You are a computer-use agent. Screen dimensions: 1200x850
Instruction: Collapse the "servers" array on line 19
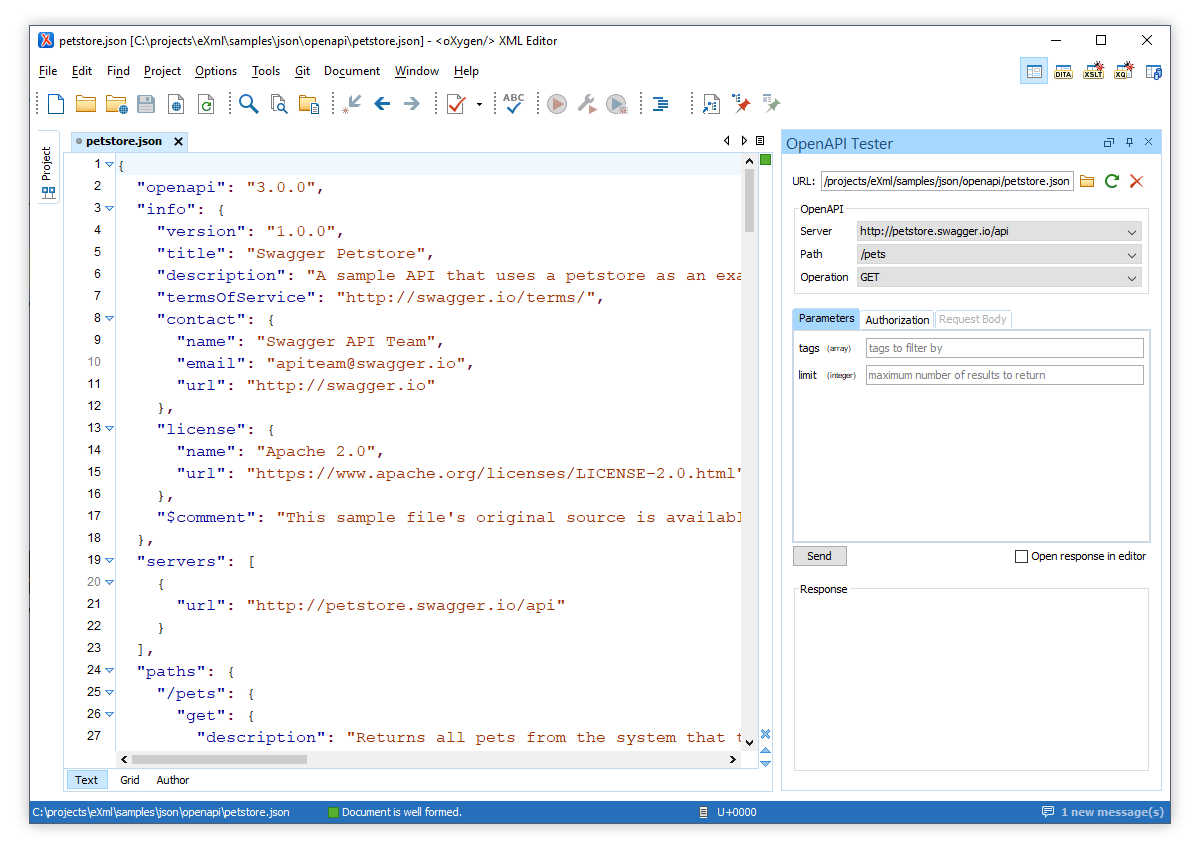coord(110,560)
